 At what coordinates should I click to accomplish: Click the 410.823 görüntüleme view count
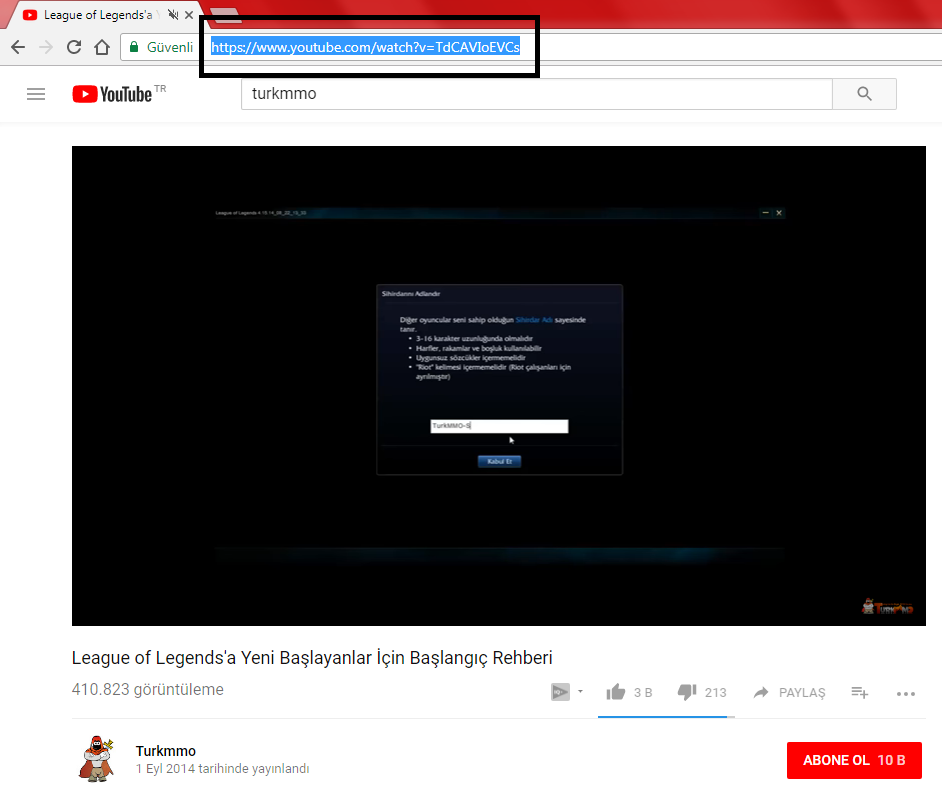[x=148, y=690]
